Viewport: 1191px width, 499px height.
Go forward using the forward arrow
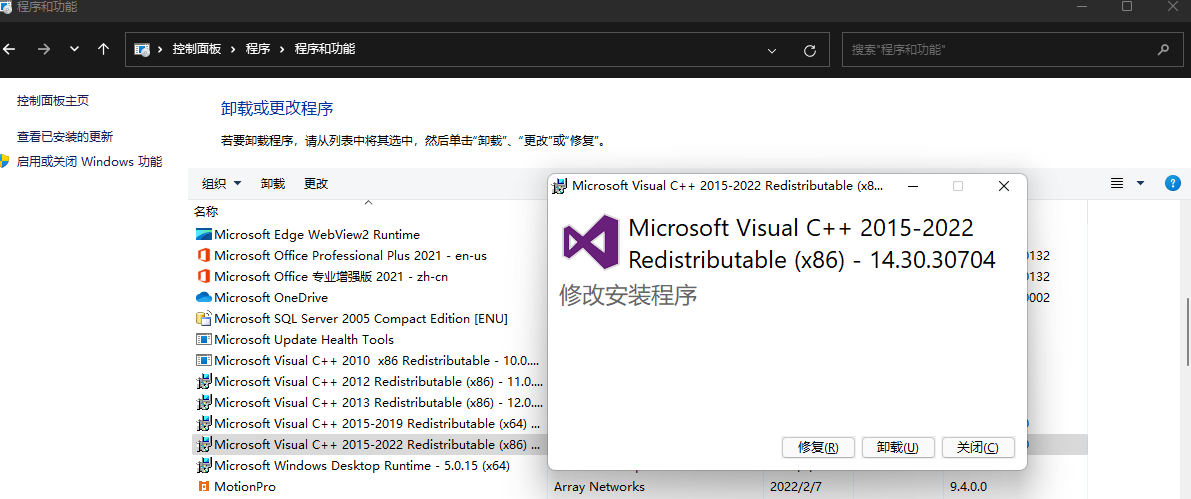(44, 49)
